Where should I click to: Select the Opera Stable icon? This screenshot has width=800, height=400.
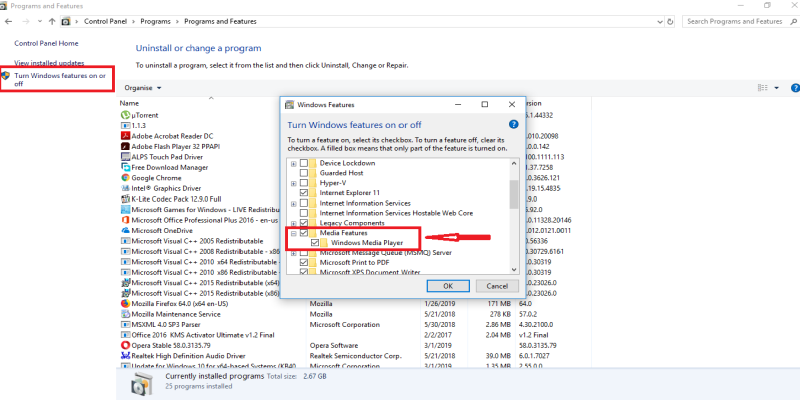click(126, 345)
